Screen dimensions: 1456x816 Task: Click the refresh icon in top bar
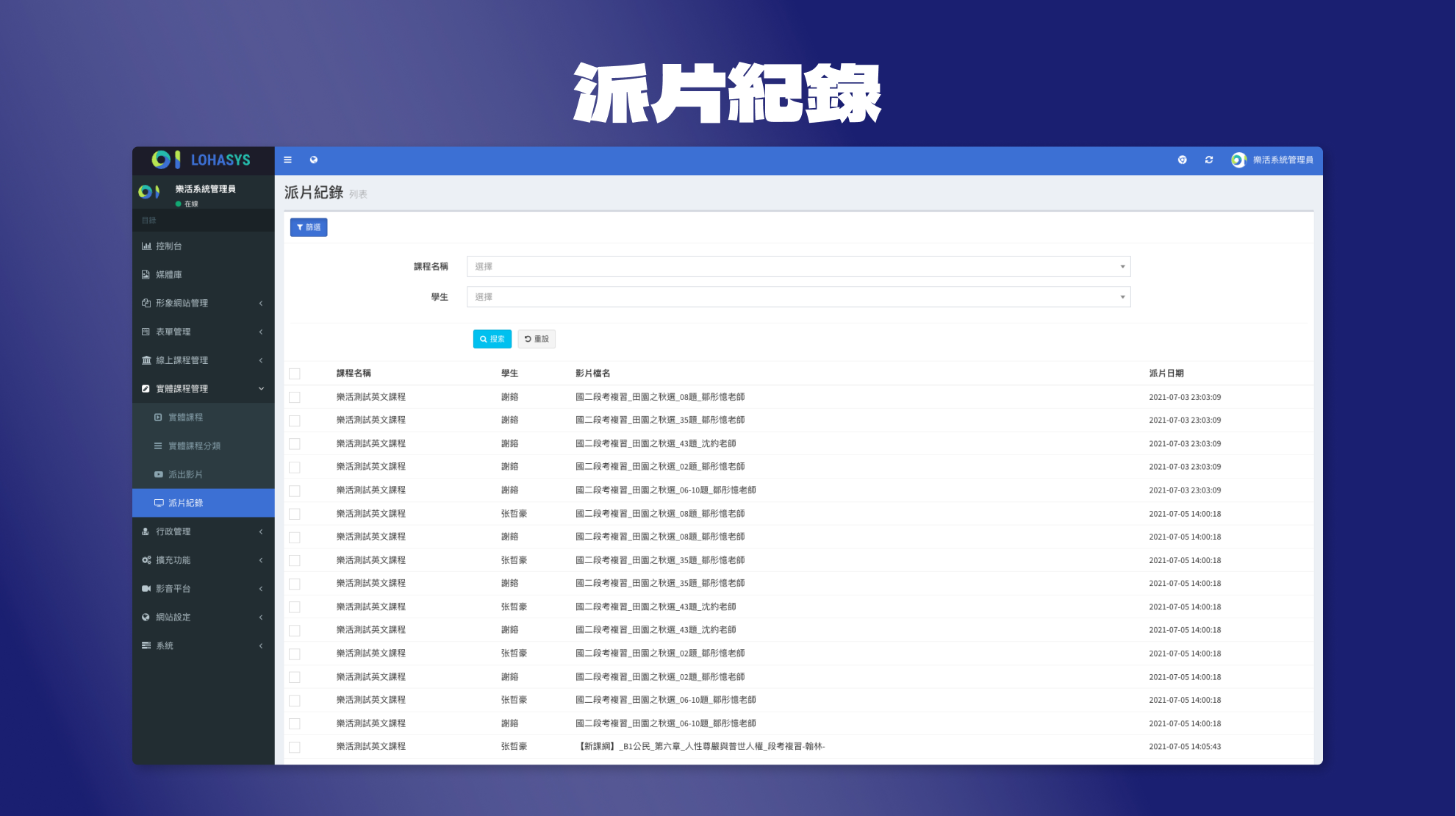click(1209, 160)
